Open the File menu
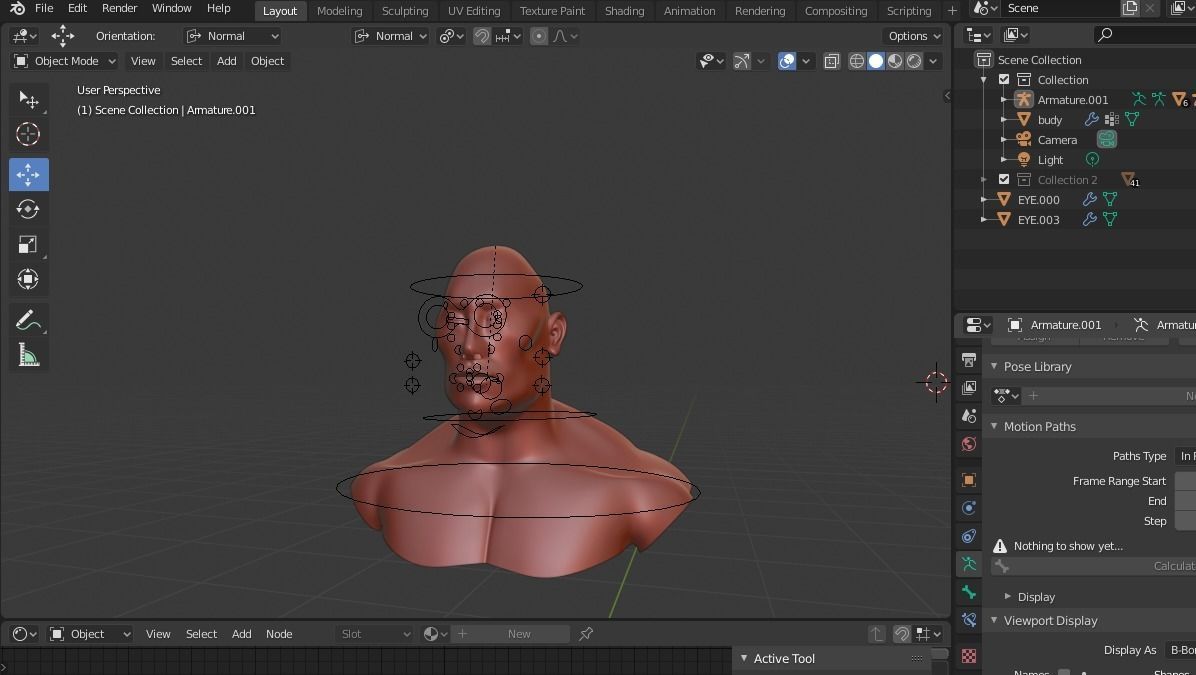1196x675 pixels. pos(44,8)
